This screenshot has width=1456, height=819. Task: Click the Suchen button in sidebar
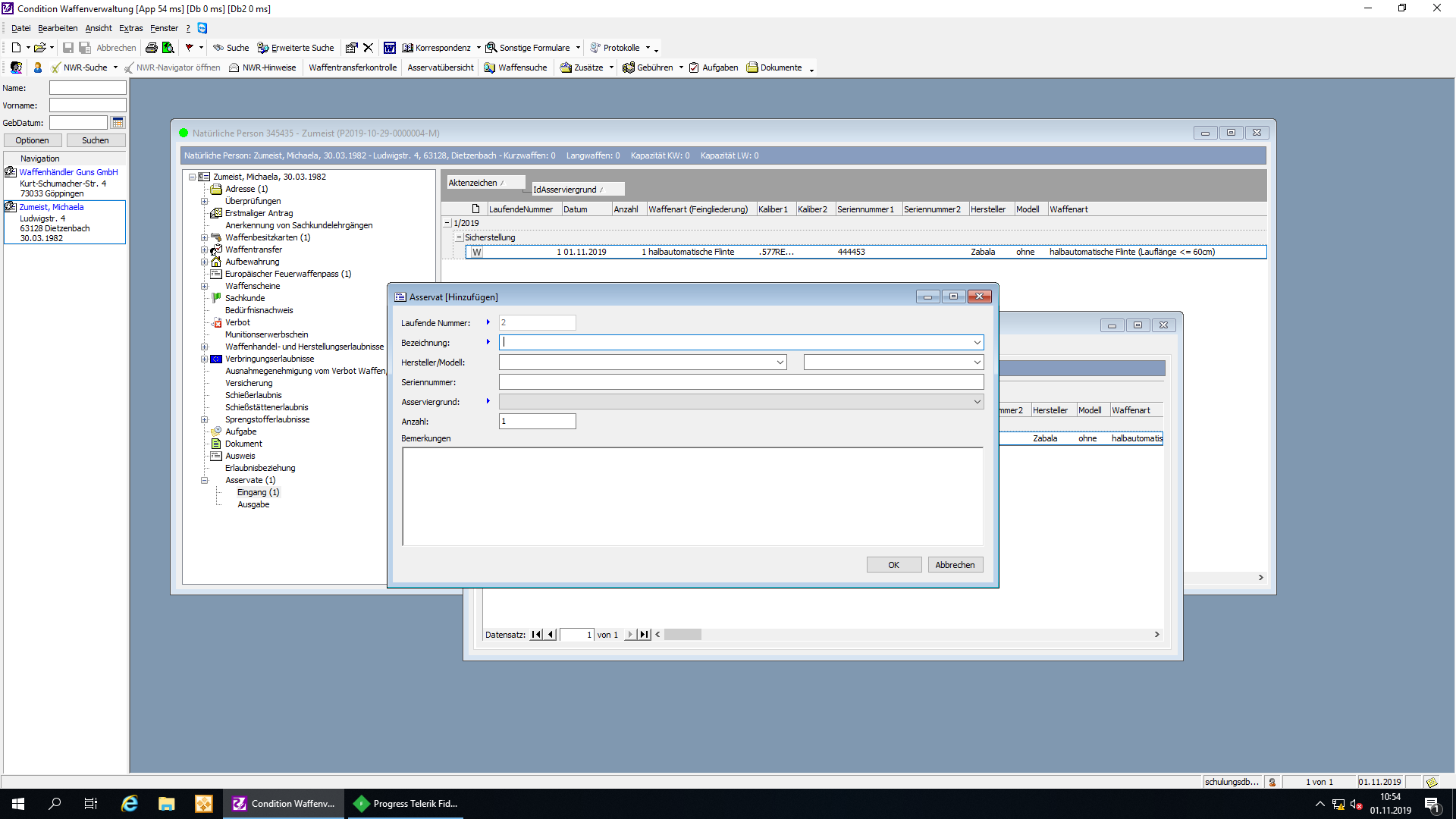(x=95, y=140)
